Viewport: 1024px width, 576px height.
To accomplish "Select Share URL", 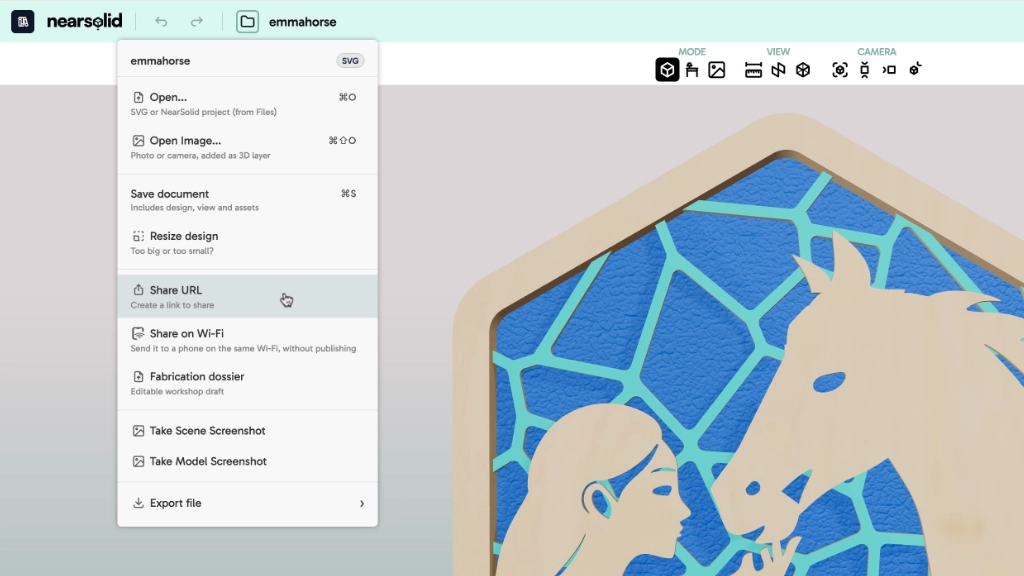I will (x=248, y=296).
